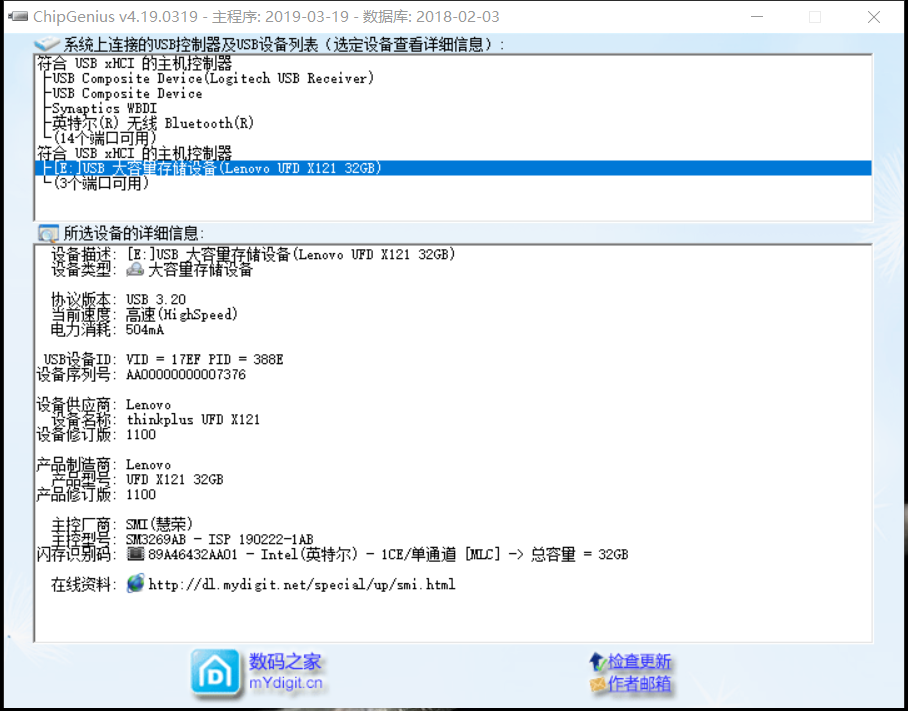Click the 检查更新 link
Screen dimensions: 908x711
639,661
